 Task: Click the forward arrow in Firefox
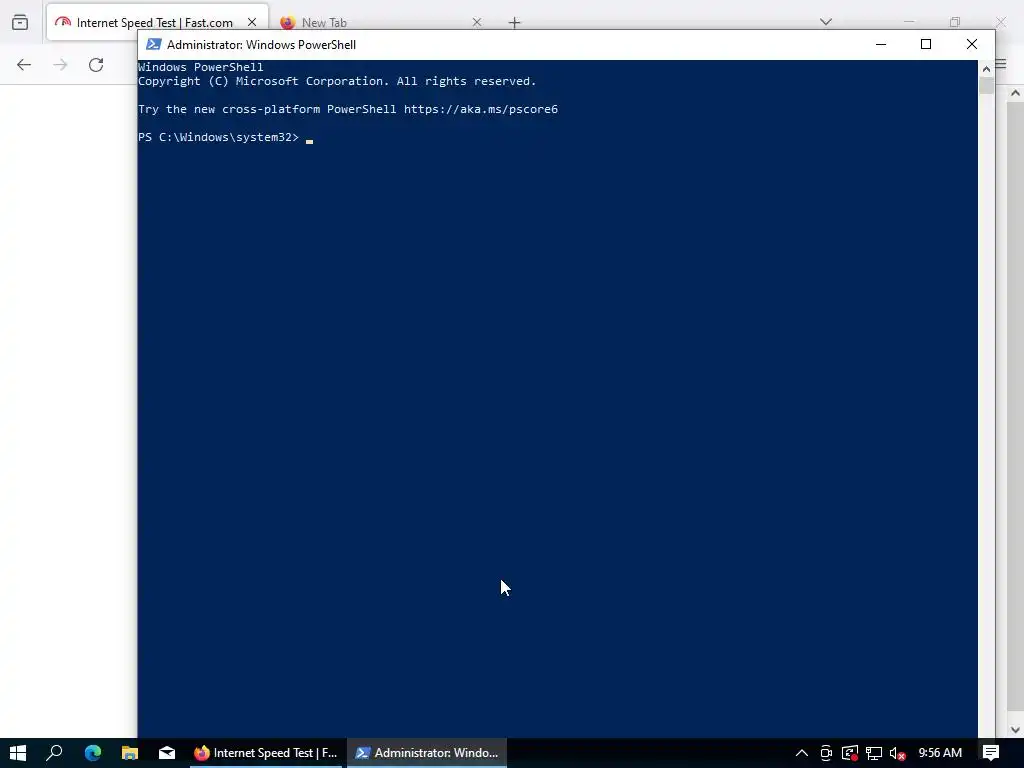click(x=60, y=65)
